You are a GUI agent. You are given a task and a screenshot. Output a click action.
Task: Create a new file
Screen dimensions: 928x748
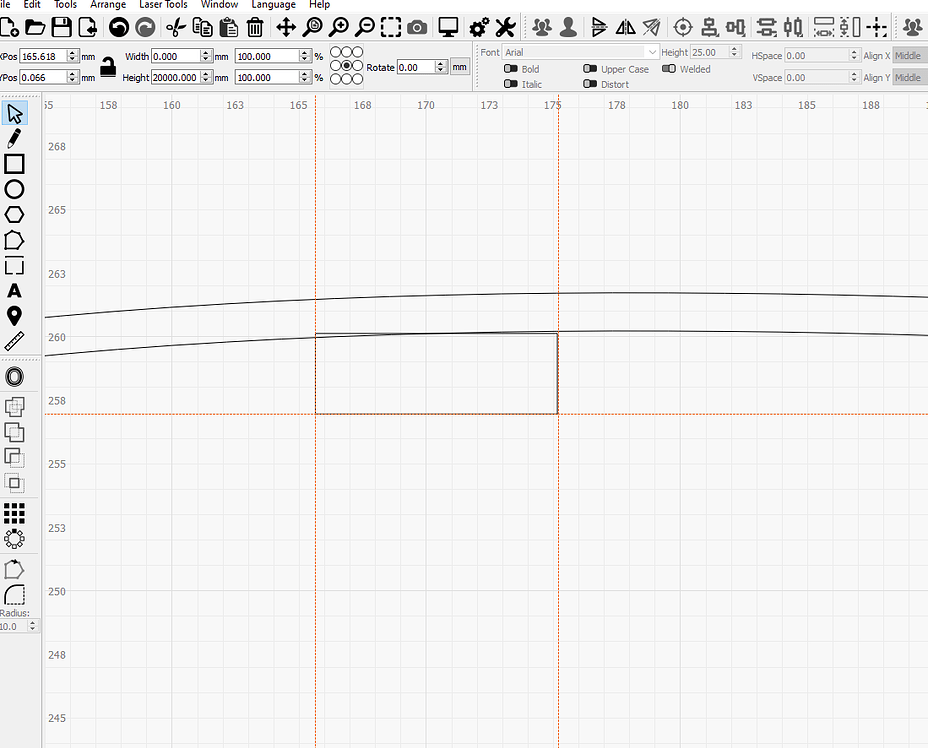[x=8, y=27]
